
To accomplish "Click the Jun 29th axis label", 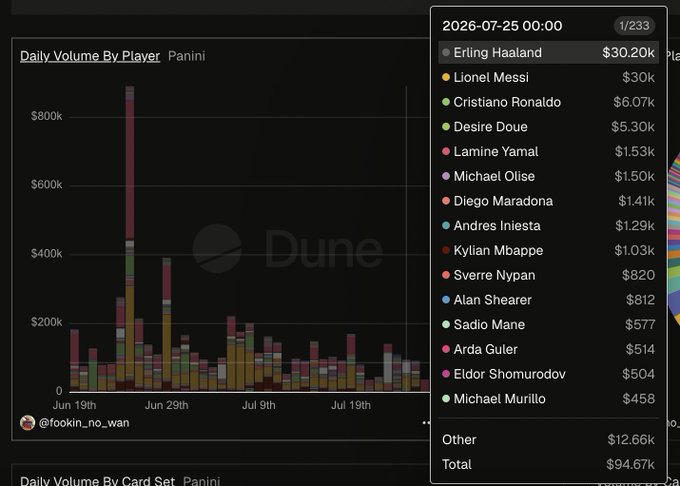I will coord(167,405).
